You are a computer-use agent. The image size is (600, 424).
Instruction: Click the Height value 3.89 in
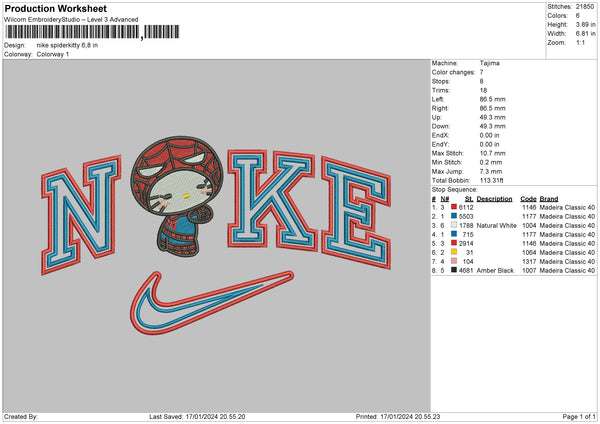[x=585, y=24]
